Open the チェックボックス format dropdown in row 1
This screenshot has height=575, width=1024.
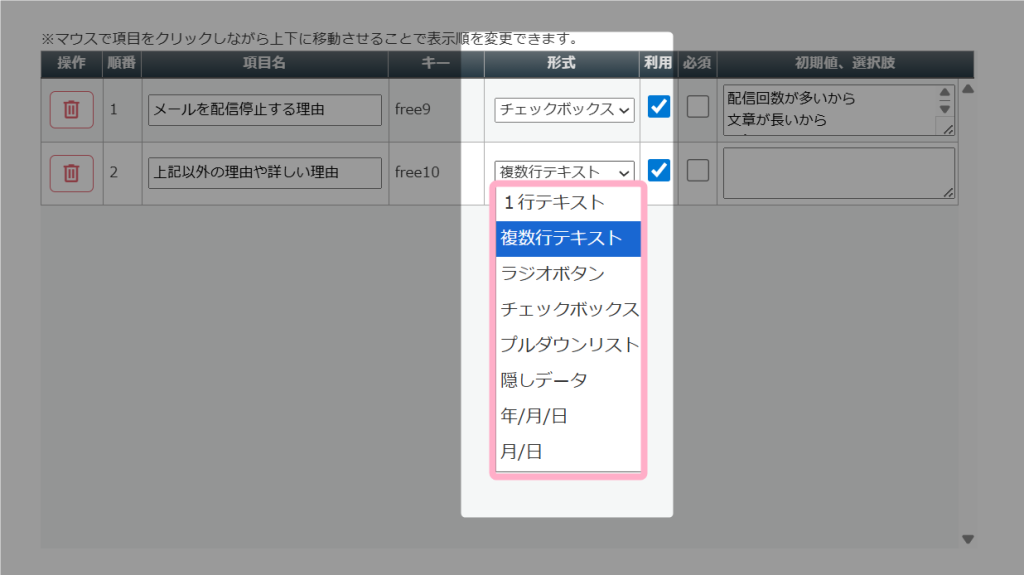[564, 109]
